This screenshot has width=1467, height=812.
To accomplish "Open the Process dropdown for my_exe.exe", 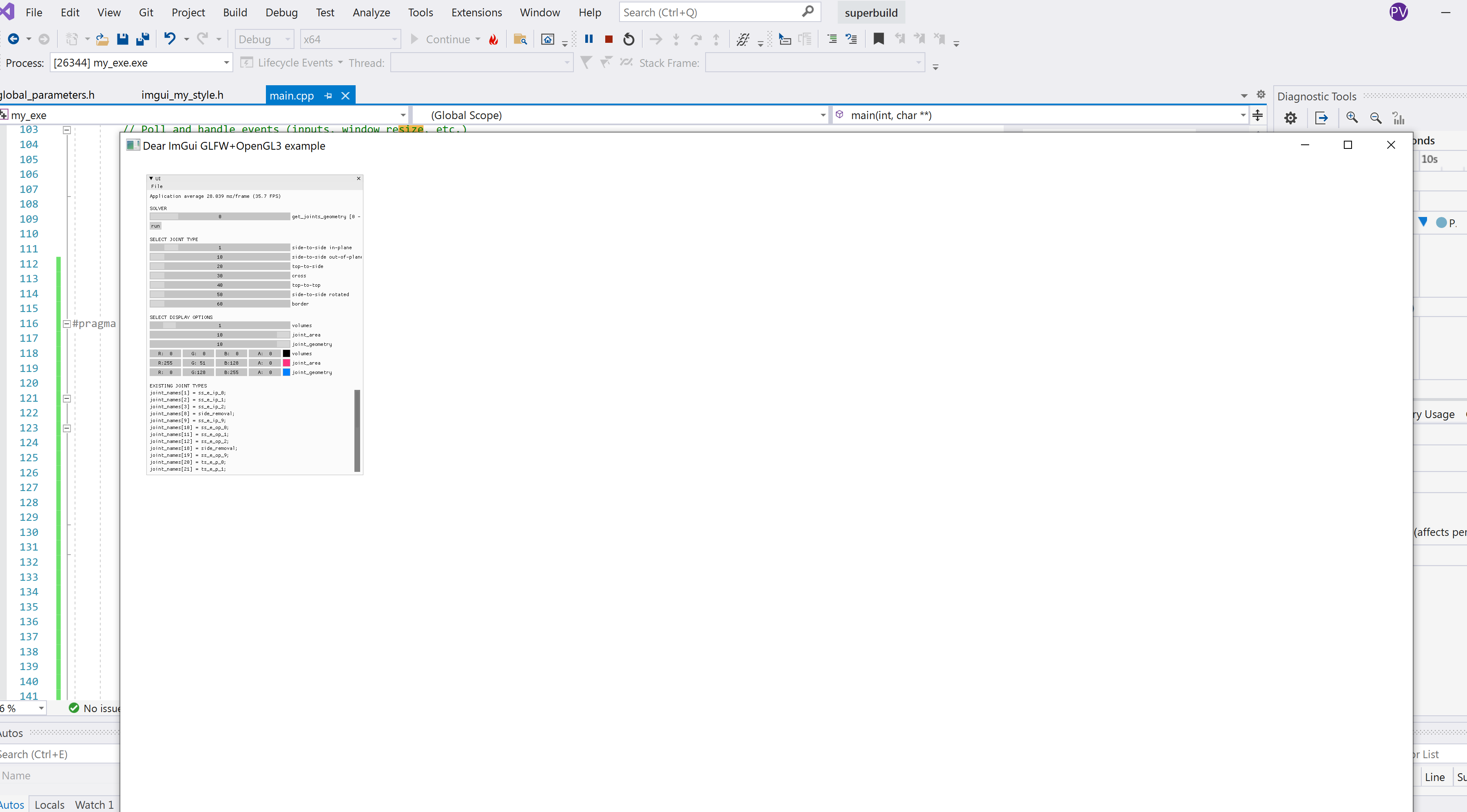I will pos(226,63).
